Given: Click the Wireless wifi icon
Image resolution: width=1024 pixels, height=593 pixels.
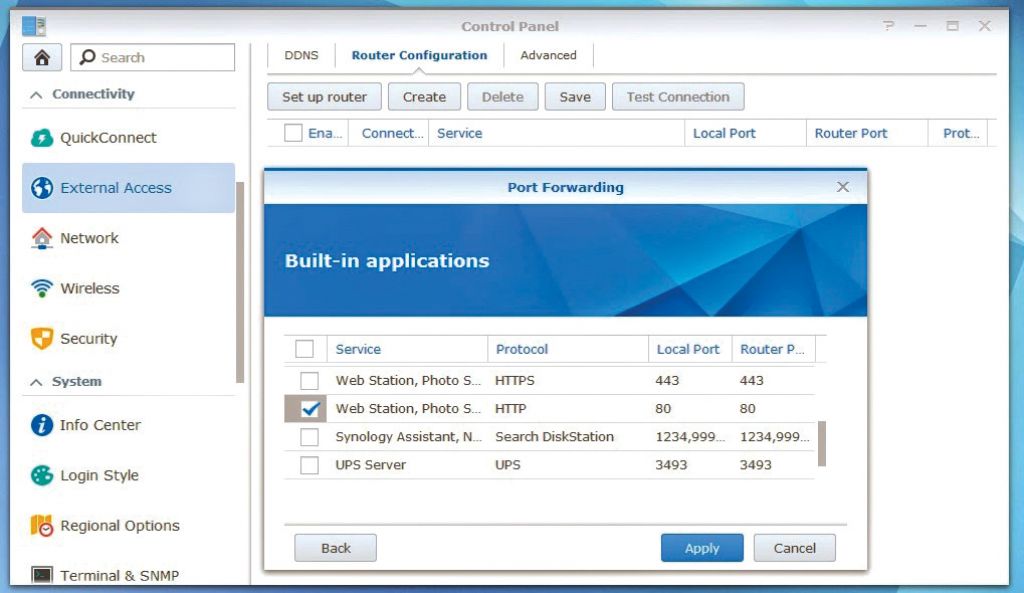Looking at the screenshot, I should (x=42, y=288).
